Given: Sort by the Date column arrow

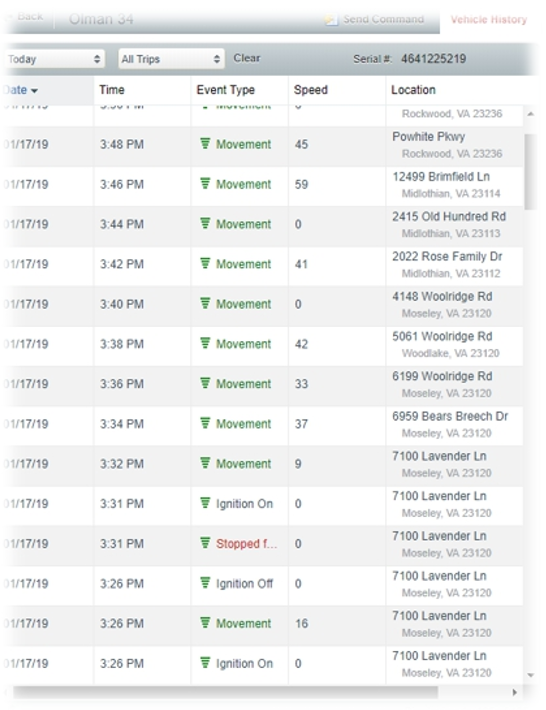Looking at the screenshot, I should pyautogui.click(x=34, y=91).
